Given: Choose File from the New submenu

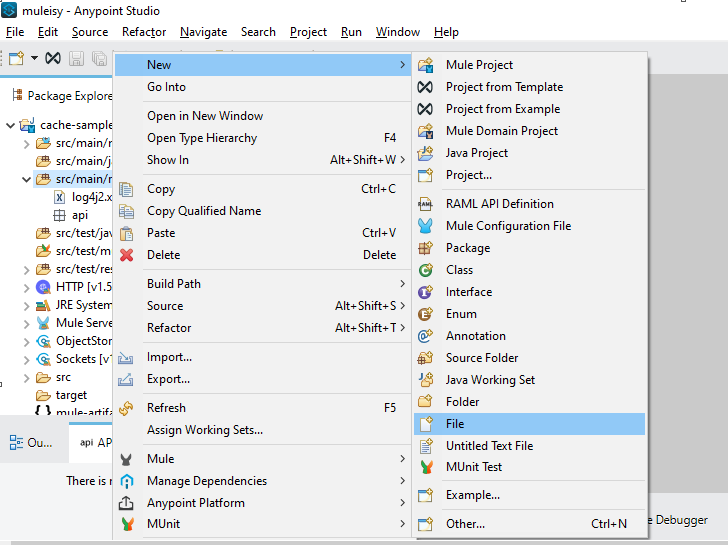Looking at the screenshot, I should click(529, 424).
